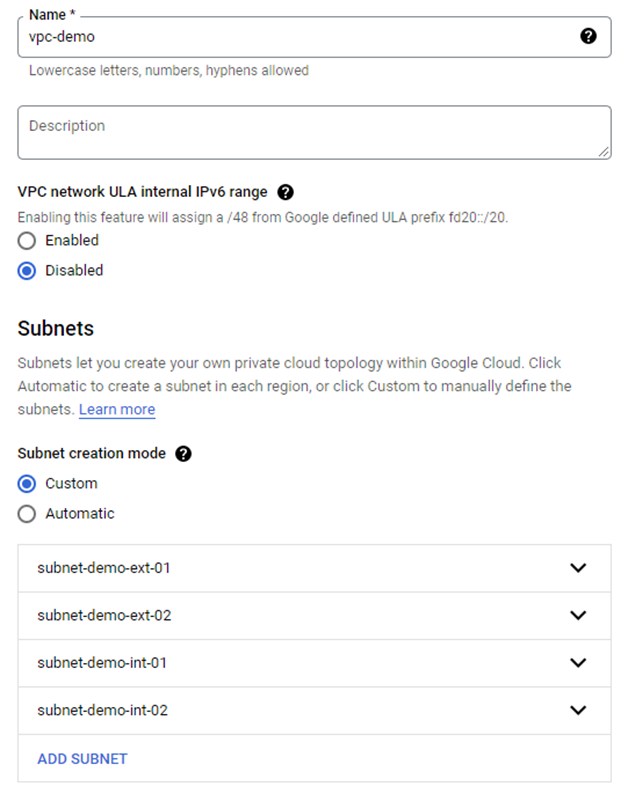Click into the Name field containing vpc-demo
628x794 pixels.
290,37
